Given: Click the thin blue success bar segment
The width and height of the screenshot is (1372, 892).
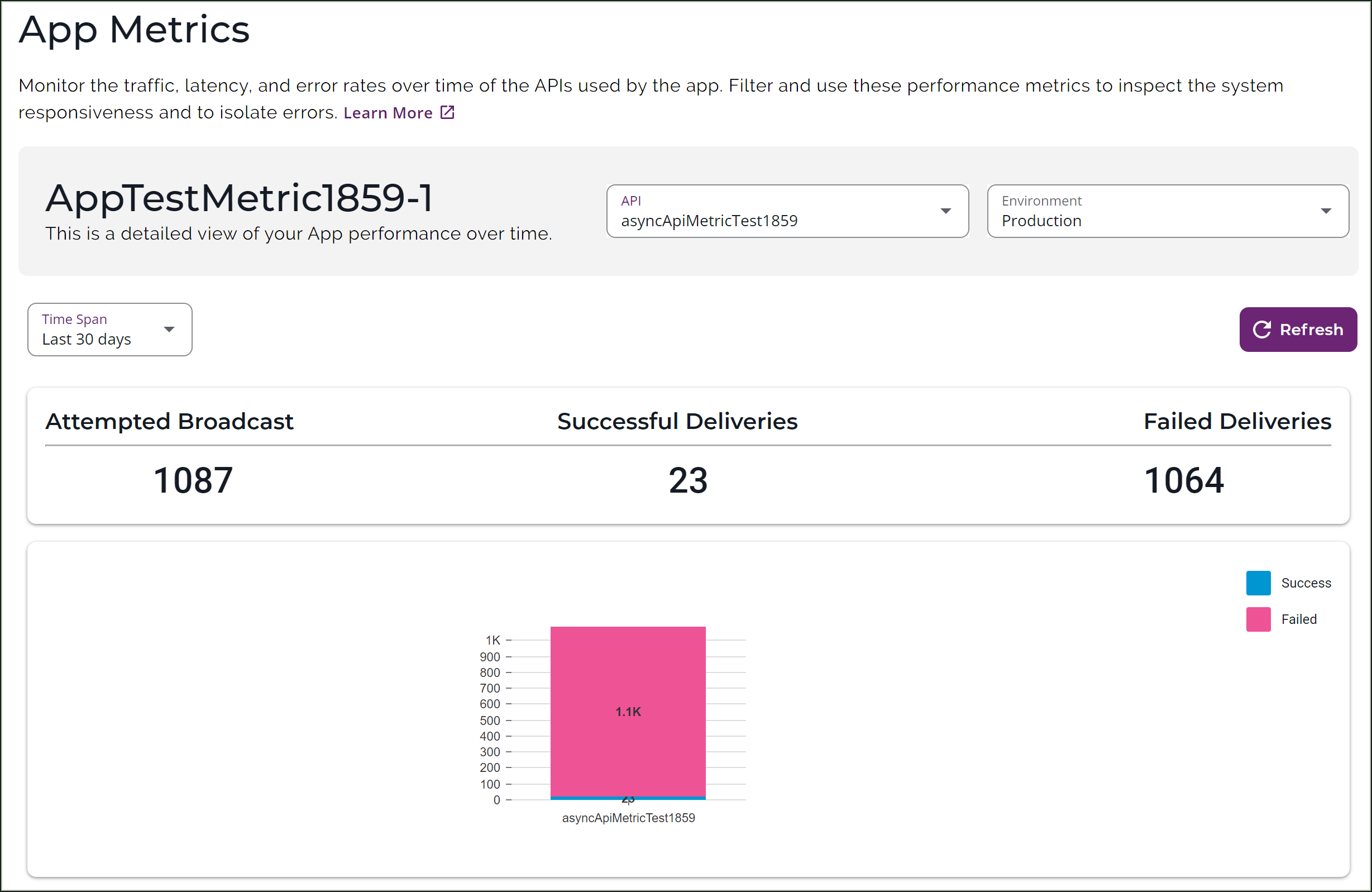Looking at the screenshot, I should [x=628, y=798].
